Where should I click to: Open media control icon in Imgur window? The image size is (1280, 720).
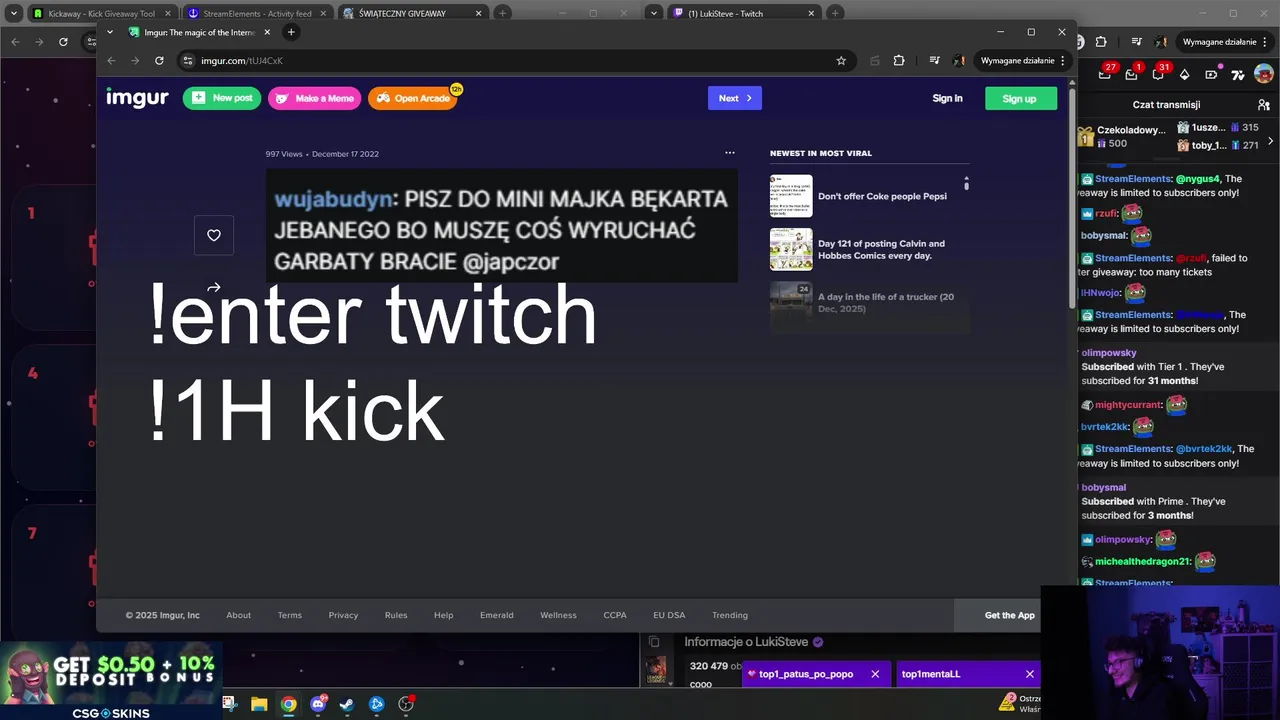[934, 60]
